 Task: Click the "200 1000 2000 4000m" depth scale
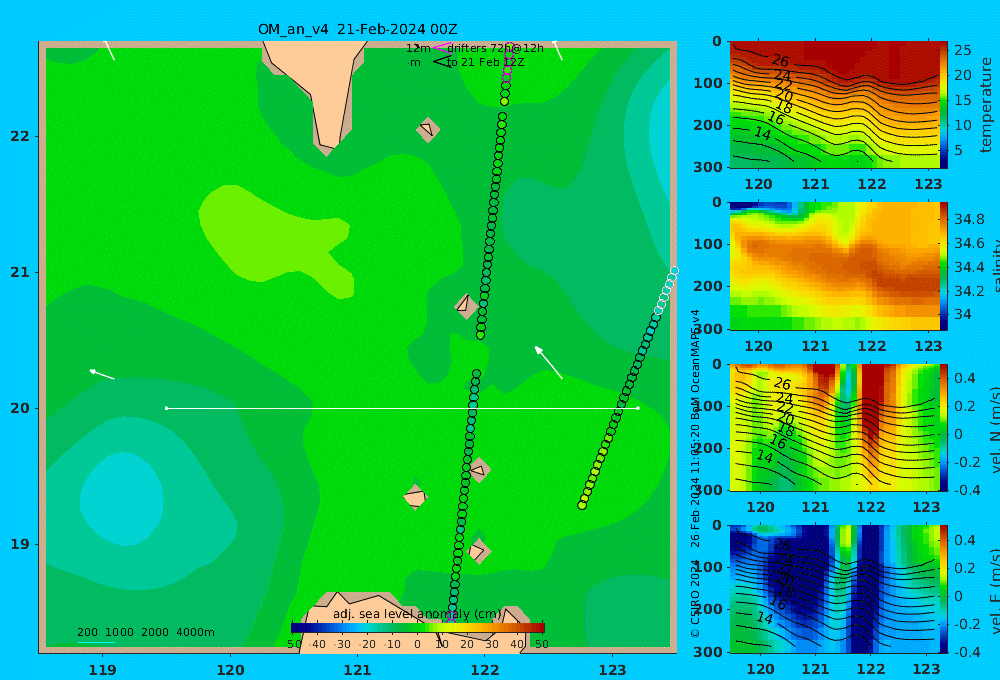tap(145, 632)
